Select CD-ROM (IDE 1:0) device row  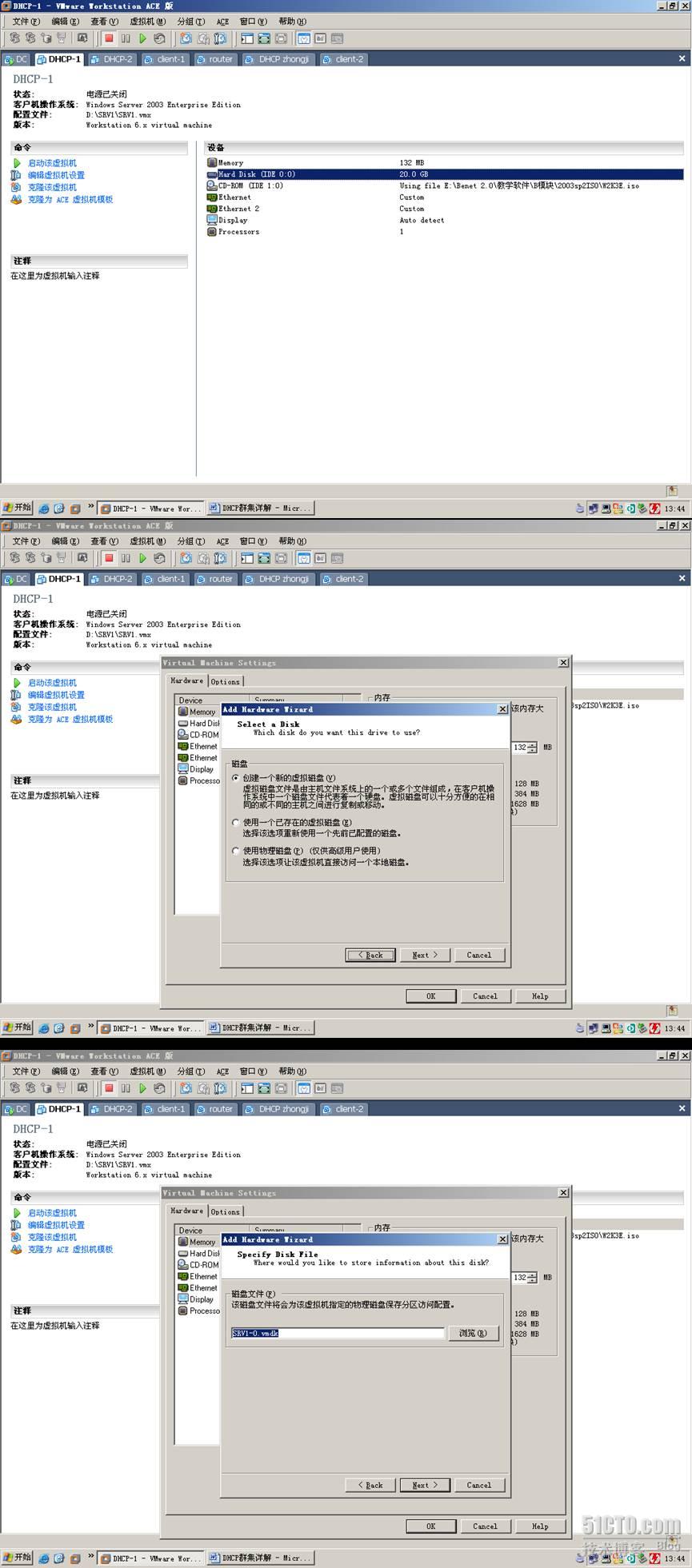tap(445, 186)
